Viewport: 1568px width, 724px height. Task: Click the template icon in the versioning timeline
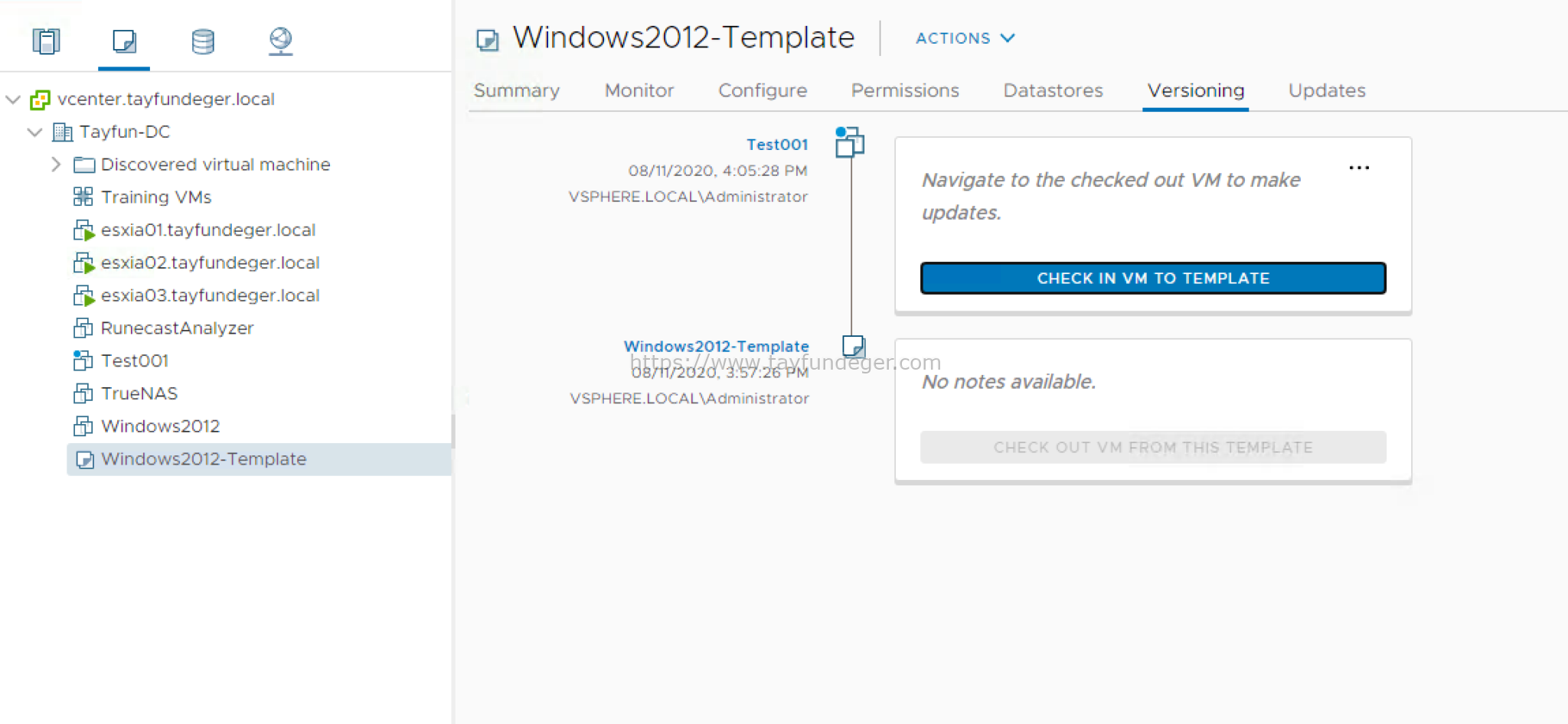(853, 346)
